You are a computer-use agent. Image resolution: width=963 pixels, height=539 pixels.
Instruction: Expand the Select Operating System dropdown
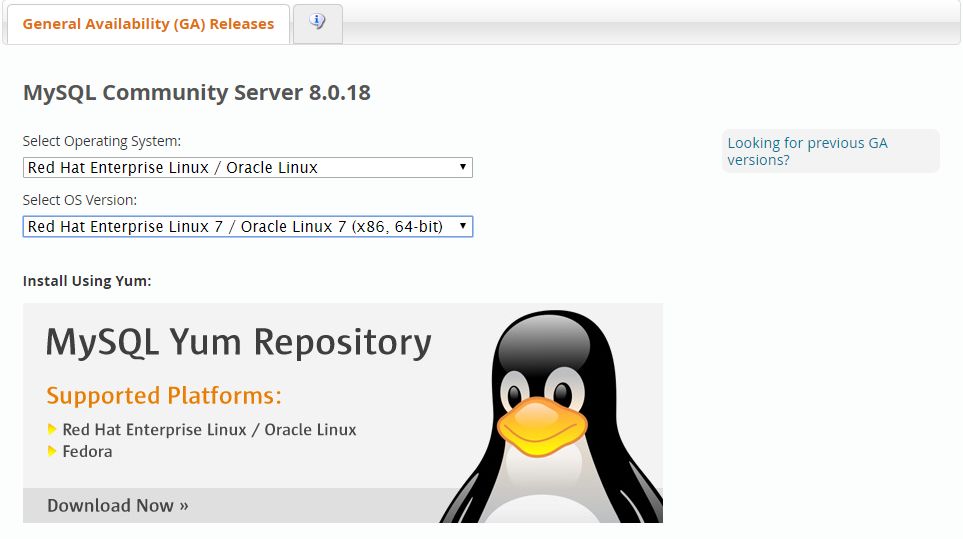tap(248, 168)
